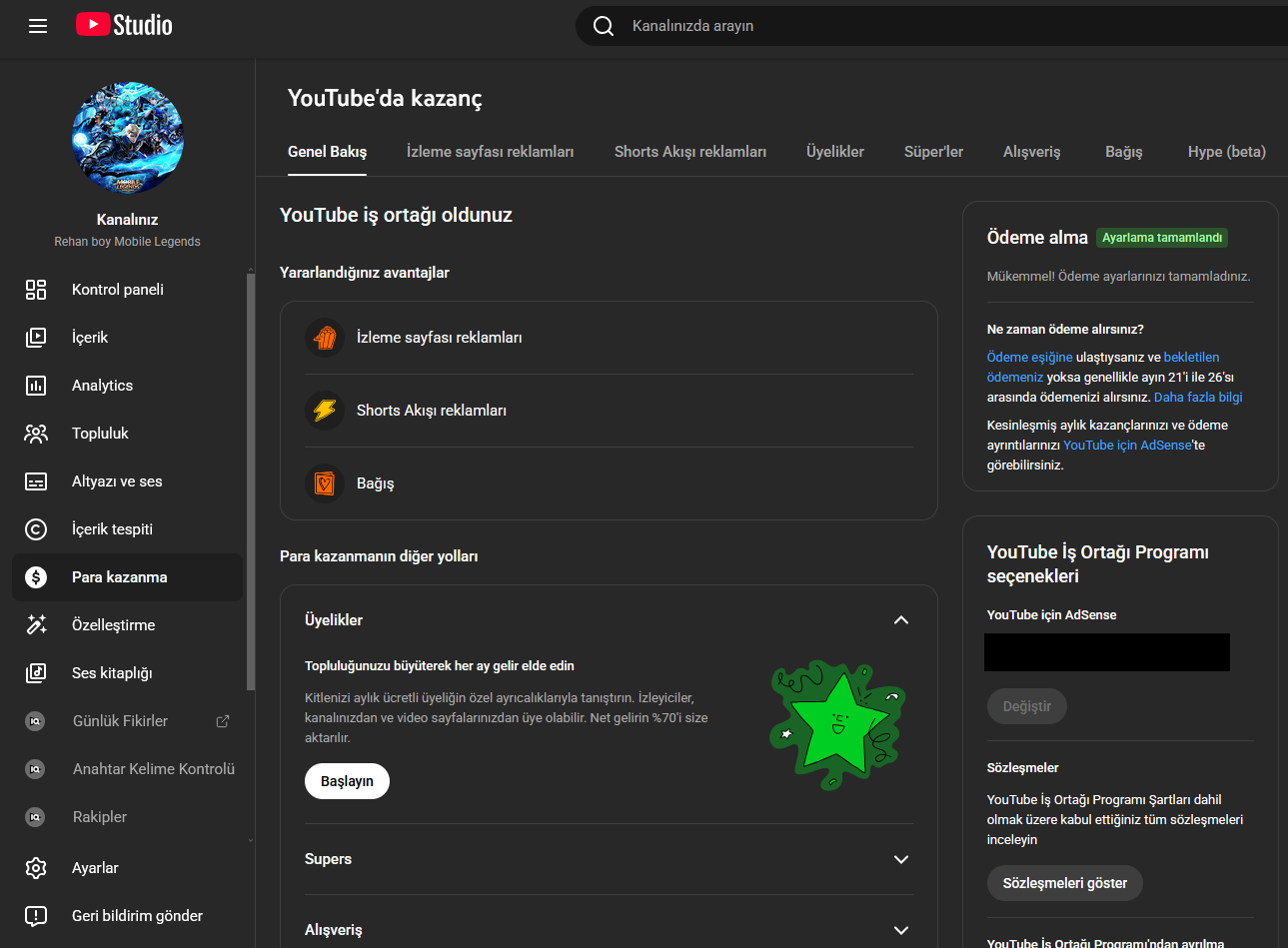Switch to the Üyelikler tab
The width and height of the screenshot is (1288, 948).
point(835,152)
